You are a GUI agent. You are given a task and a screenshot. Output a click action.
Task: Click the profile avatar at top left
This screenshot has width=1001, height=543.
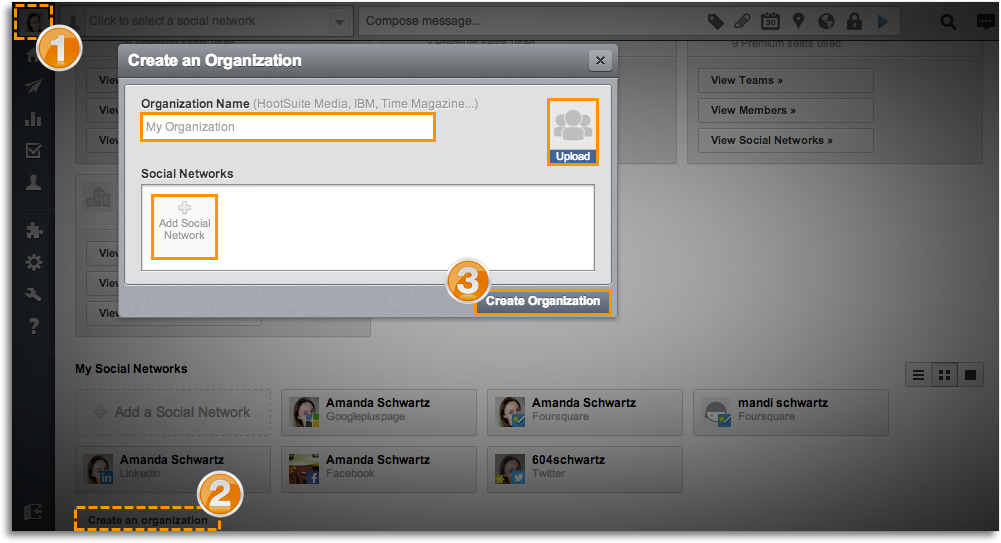tap(33, 22)
